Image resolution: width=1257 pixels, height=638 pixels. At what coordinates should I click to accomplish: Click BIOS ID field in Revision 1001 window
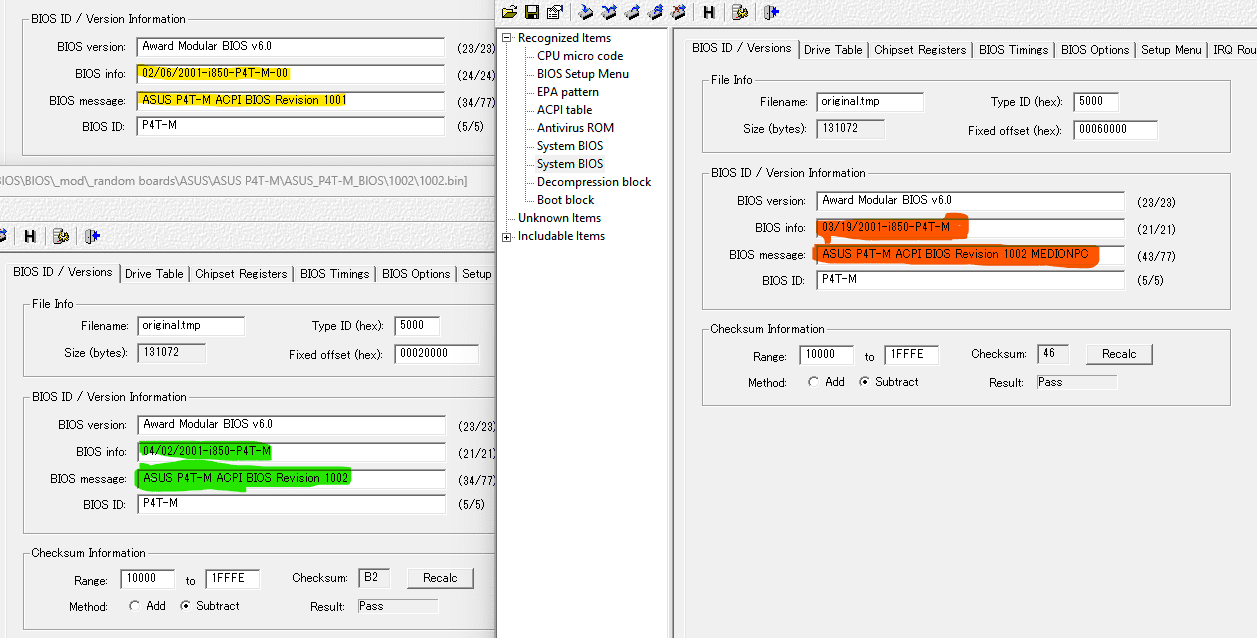[x=290, y=127]
